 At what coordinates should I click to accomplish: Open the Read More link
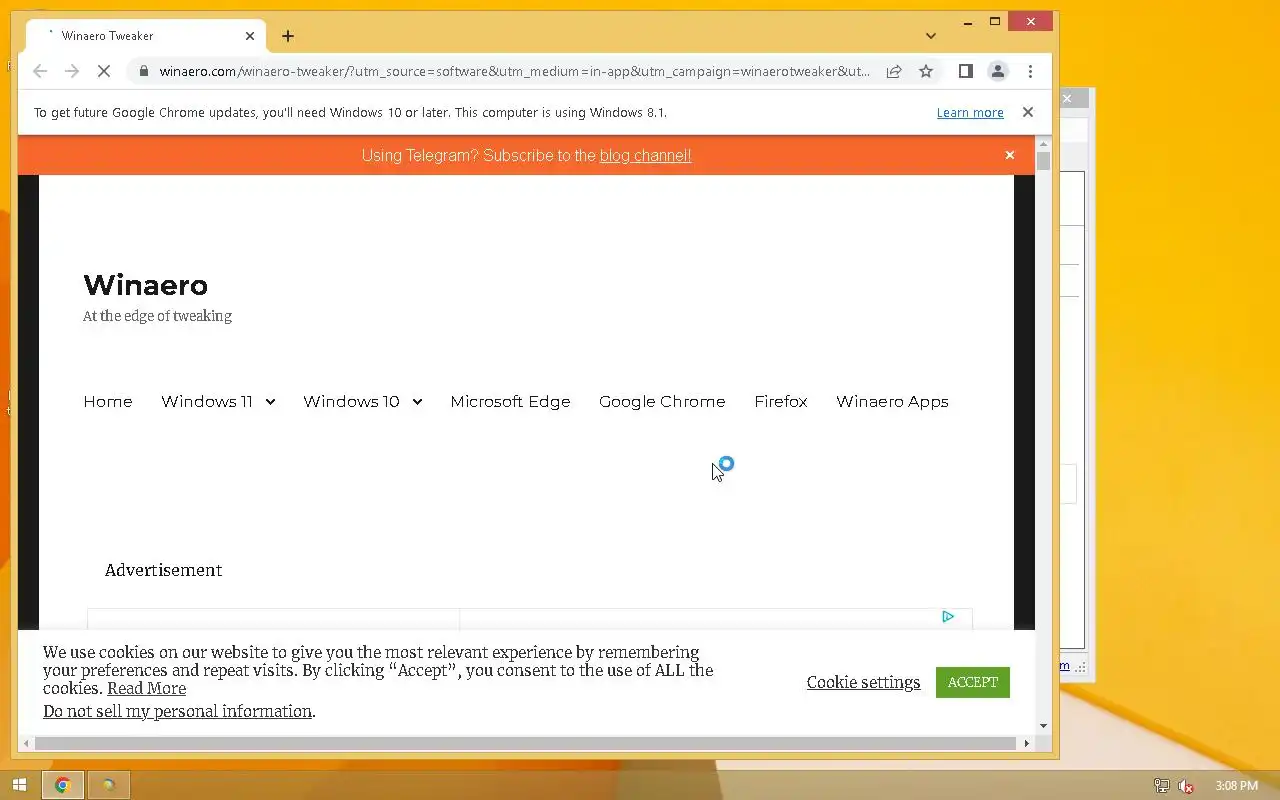(x=146, y=688)
